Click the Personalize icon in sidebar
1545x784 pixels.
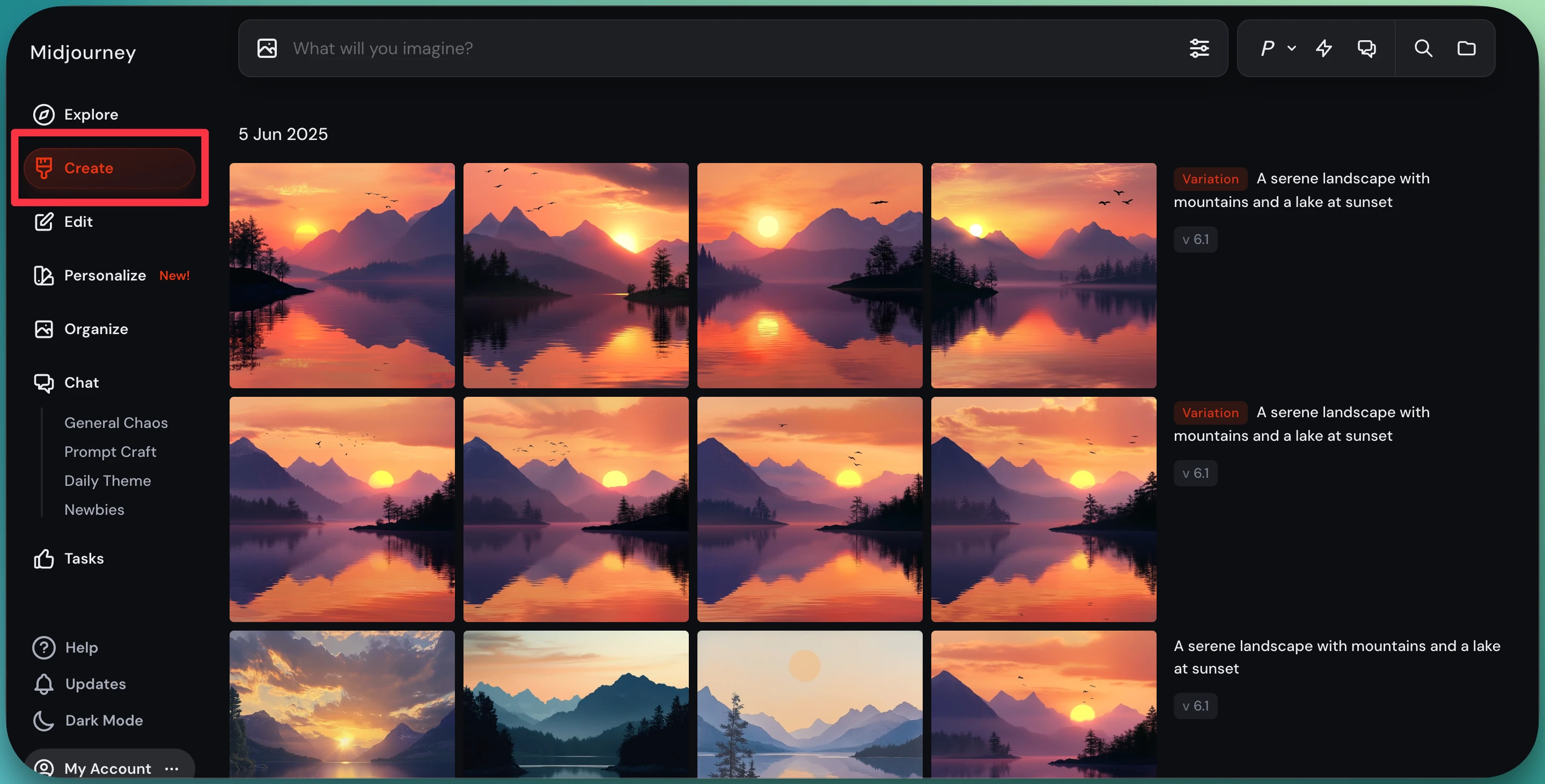pos(44,275)
